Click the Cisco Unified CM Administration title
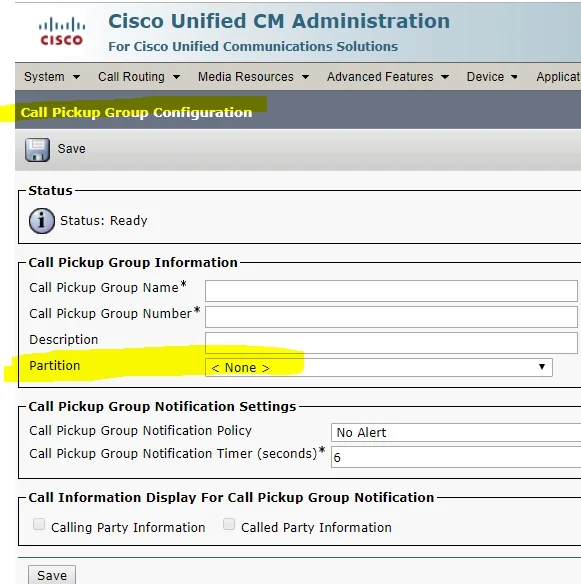Image resolution: width=581 pixels, height=584 pixels. click(279, 21)
